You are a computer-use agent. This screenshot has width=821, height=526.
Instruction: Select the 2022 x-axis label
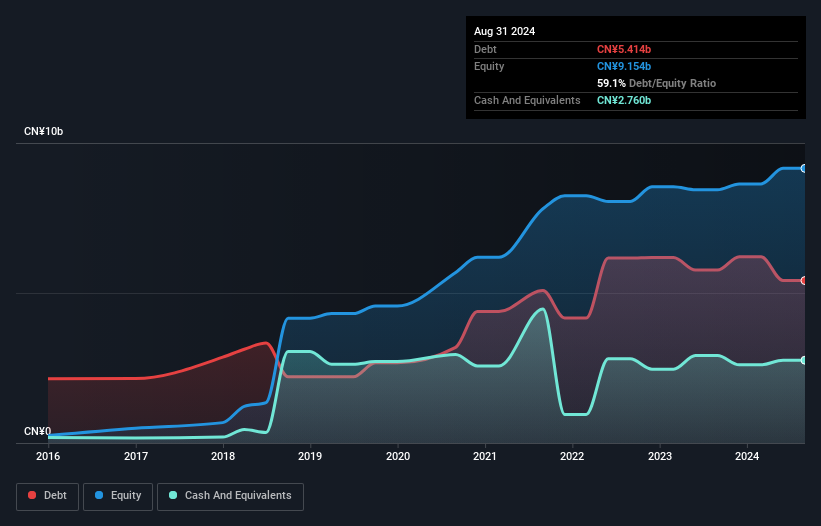572,456
